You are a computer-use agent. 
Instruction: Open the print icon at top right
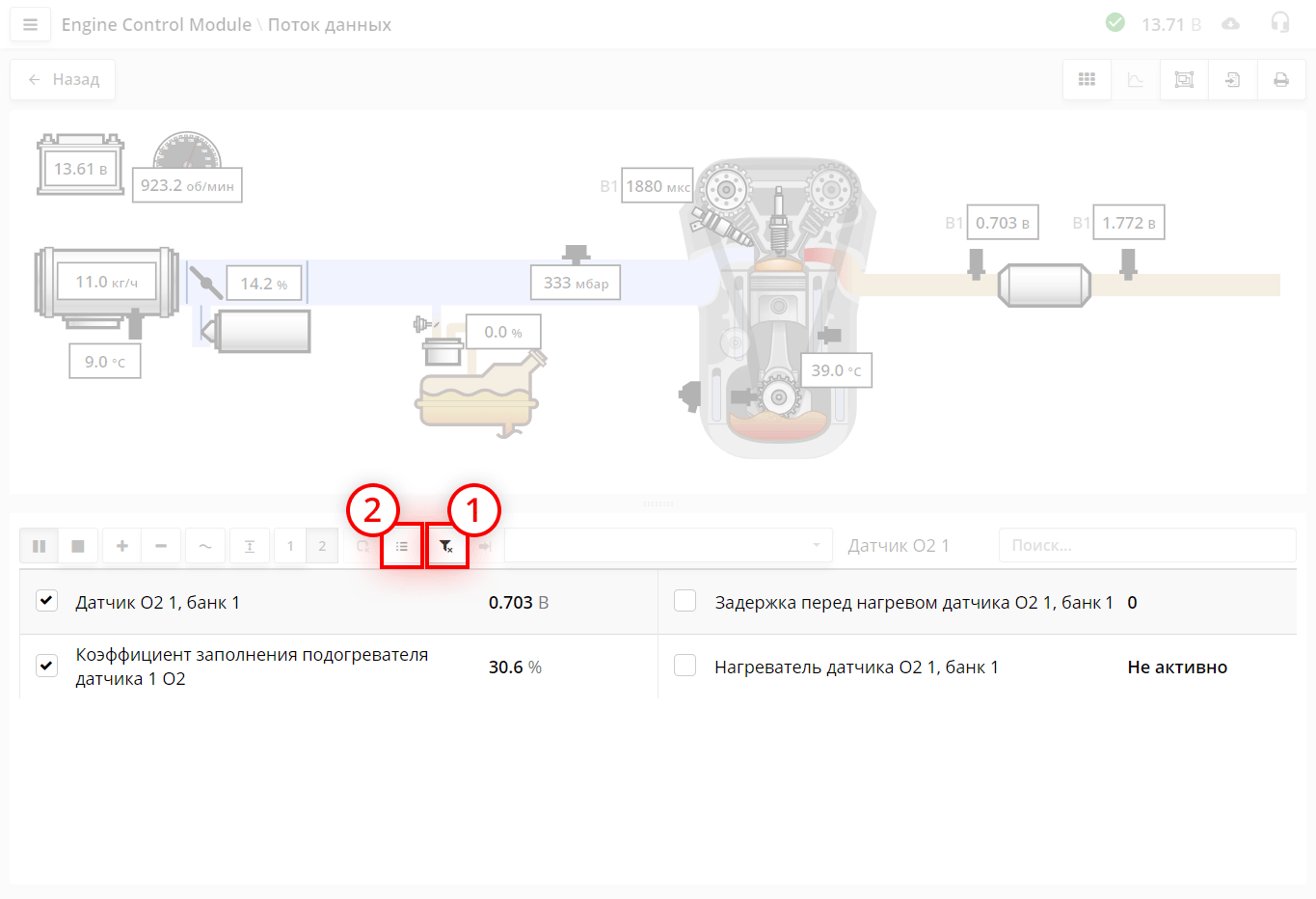(1280, 80)
